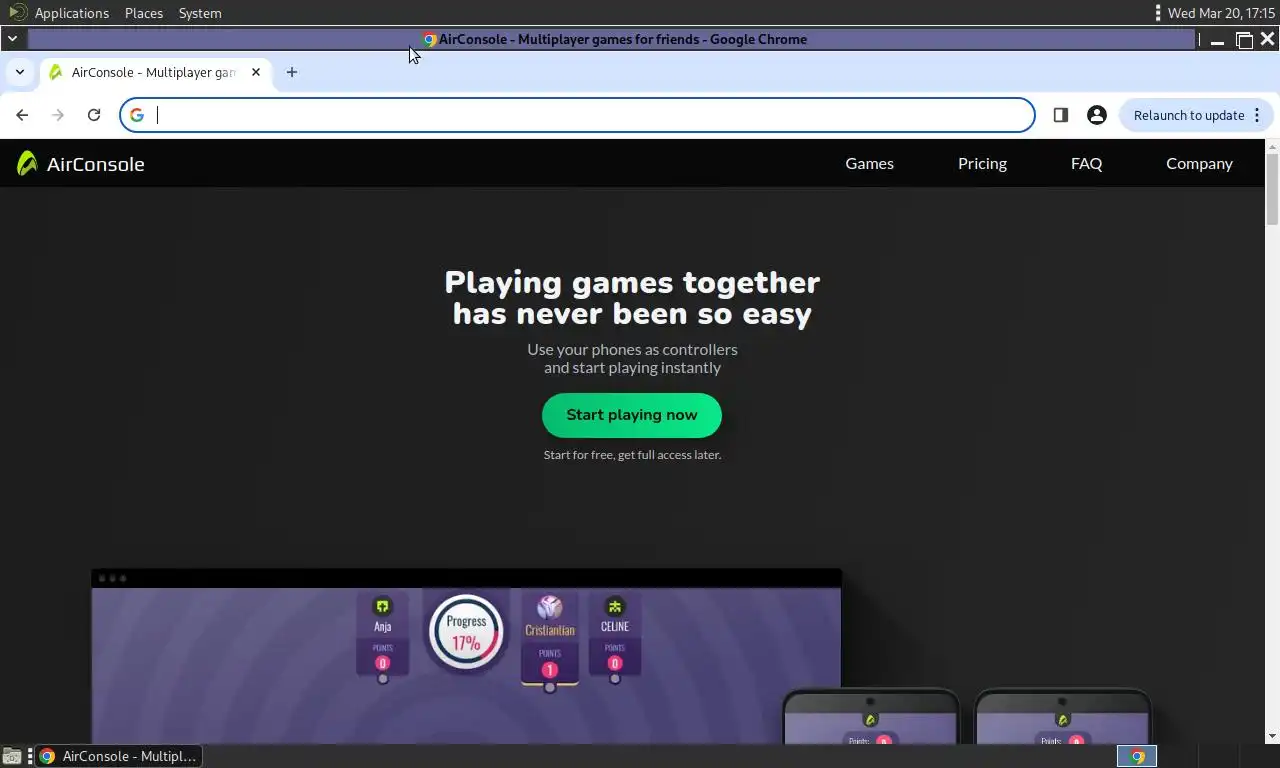Open the window menu arrow in title bar
Viewport: 1280px width, 768px height.
coord(12,39)
